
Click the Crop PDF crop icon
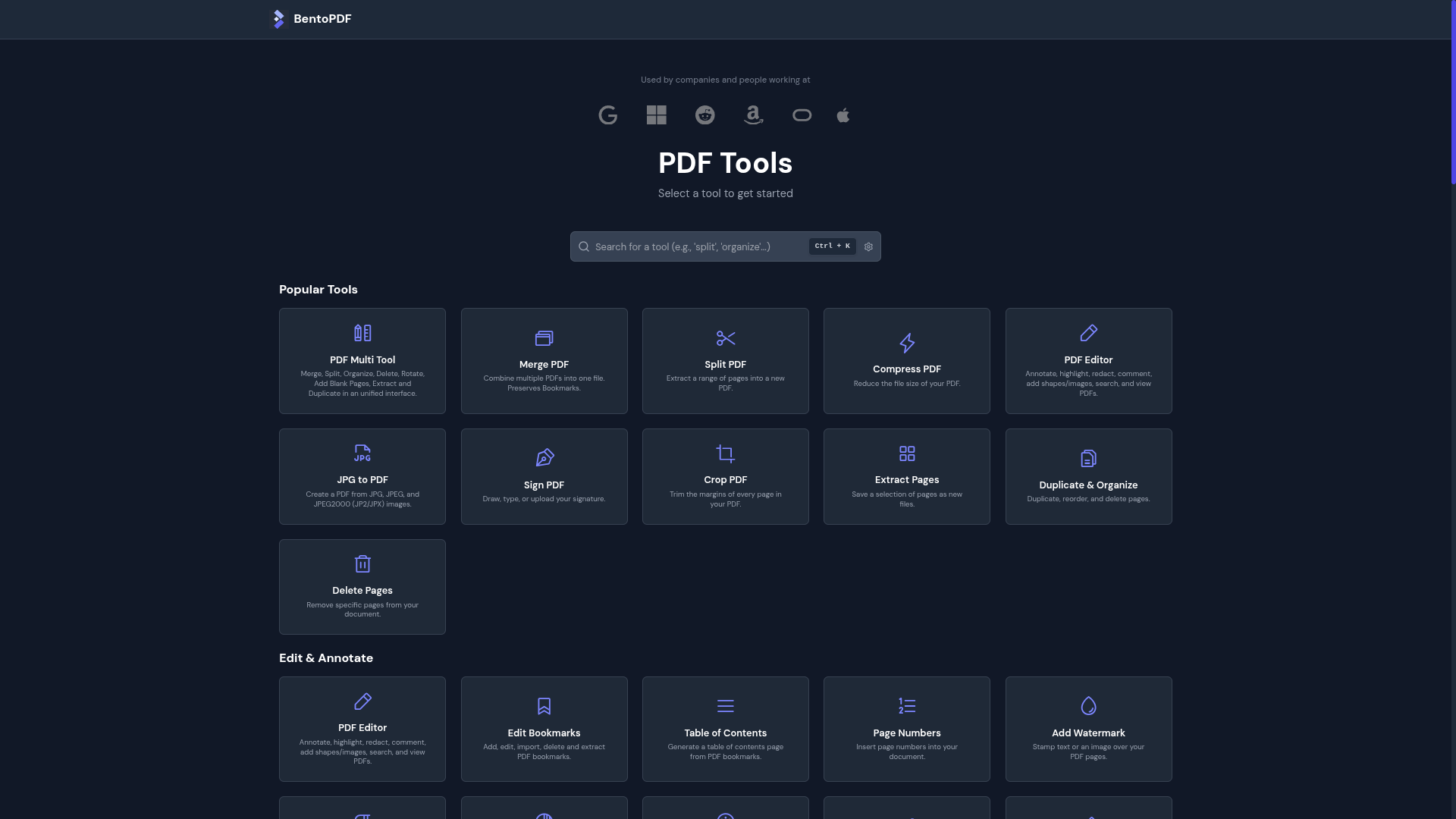tap(725, 453)
